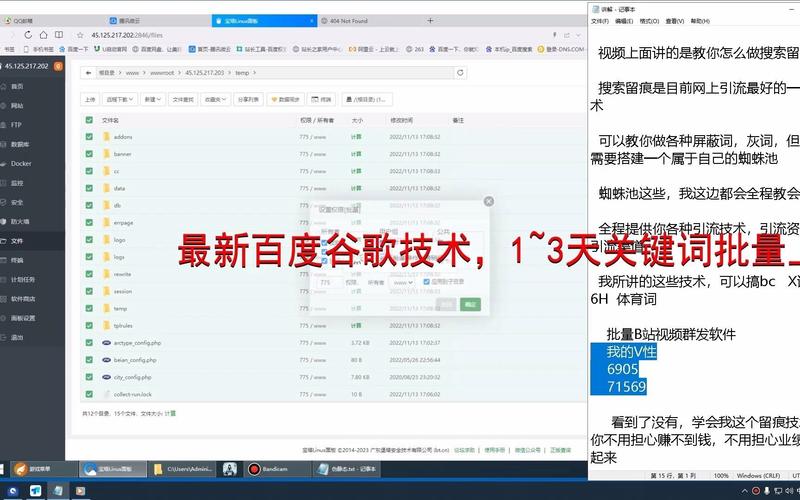Open the Edit menu in Notepad

tap(623, 21)
